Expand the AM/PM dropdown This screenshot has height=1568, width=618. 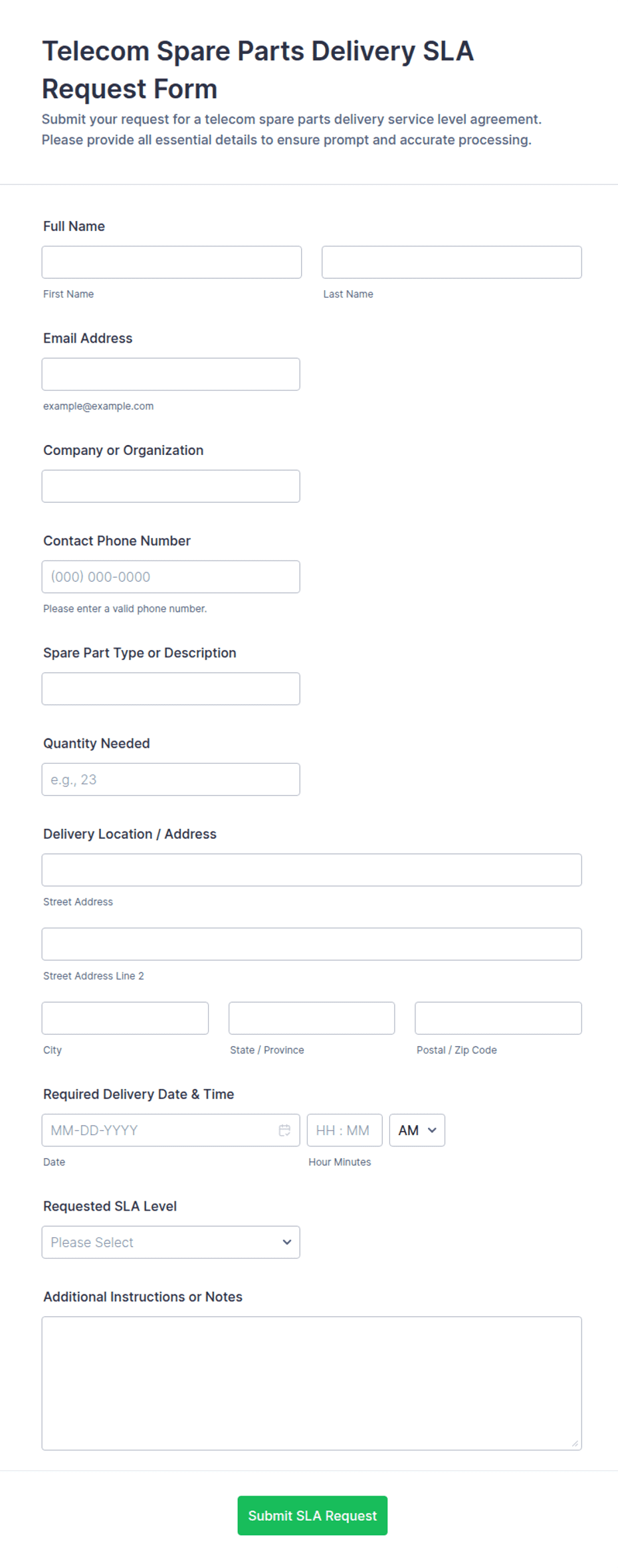point(417,1130)
